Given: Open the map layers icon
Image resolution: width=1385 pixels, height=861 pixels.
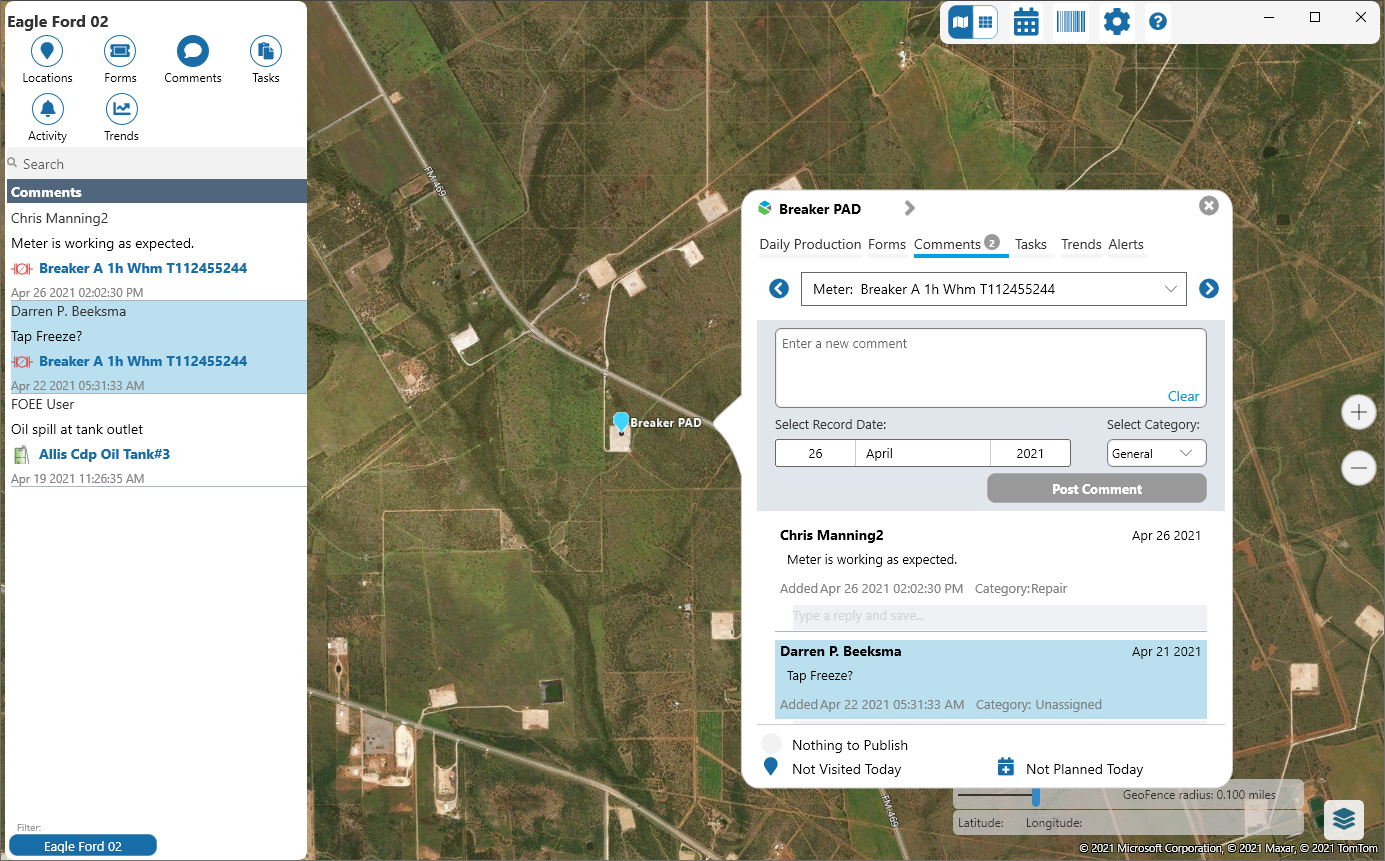Looking at the screenshot, I should pos(1343,820).
